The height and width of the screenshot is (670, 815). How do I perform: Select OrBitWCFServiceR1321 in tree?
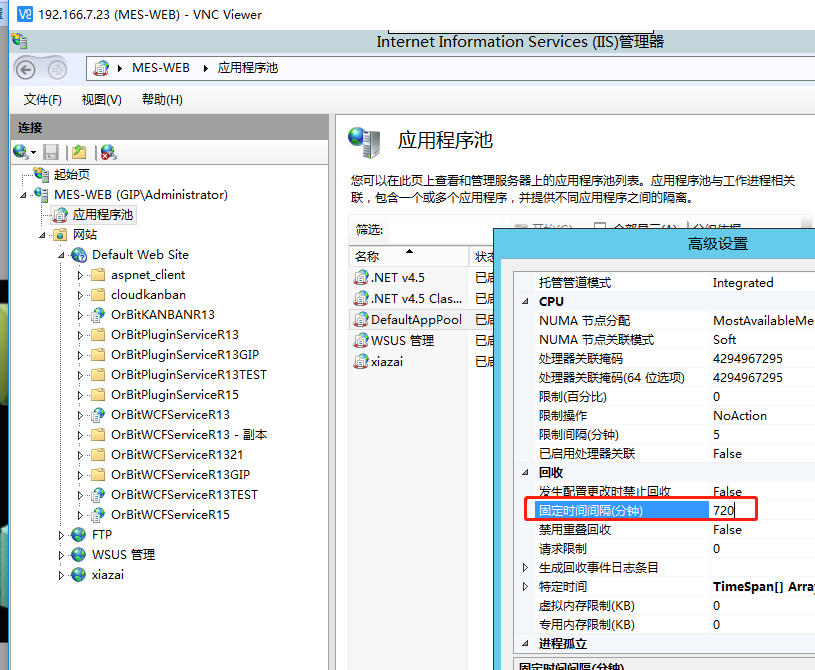[x=177, y=455]
